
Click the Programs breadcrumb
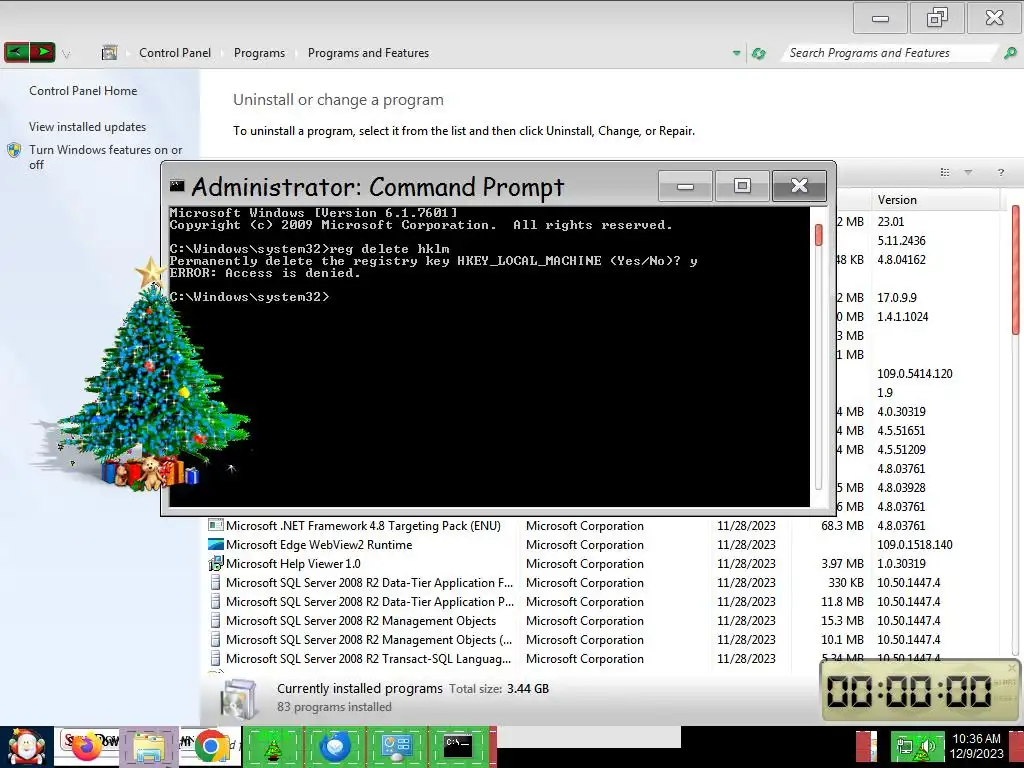pyautogui.click(x=259, y=53)
